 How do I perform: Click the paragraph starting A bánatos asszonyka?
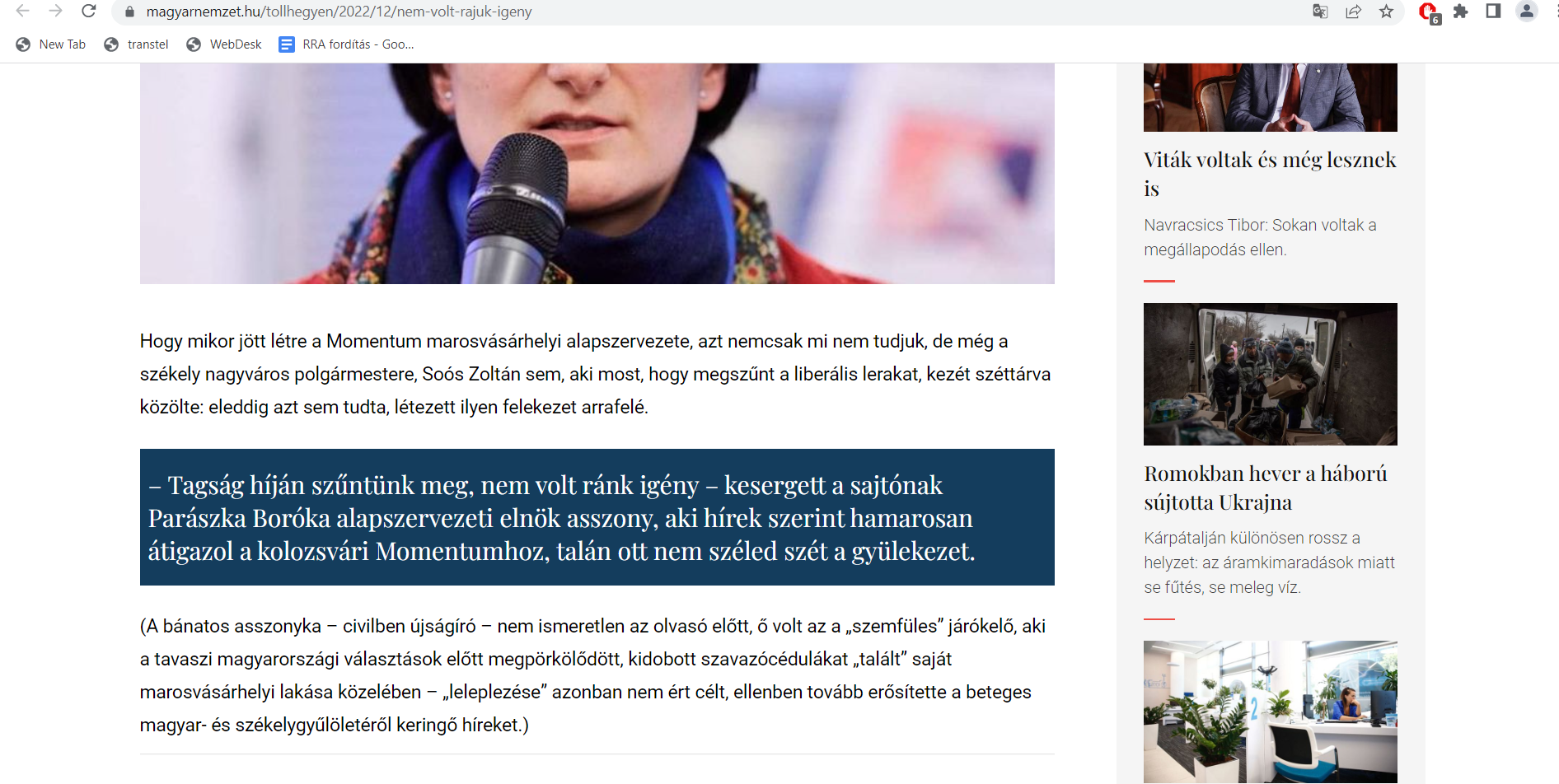(x=592, y=675)
